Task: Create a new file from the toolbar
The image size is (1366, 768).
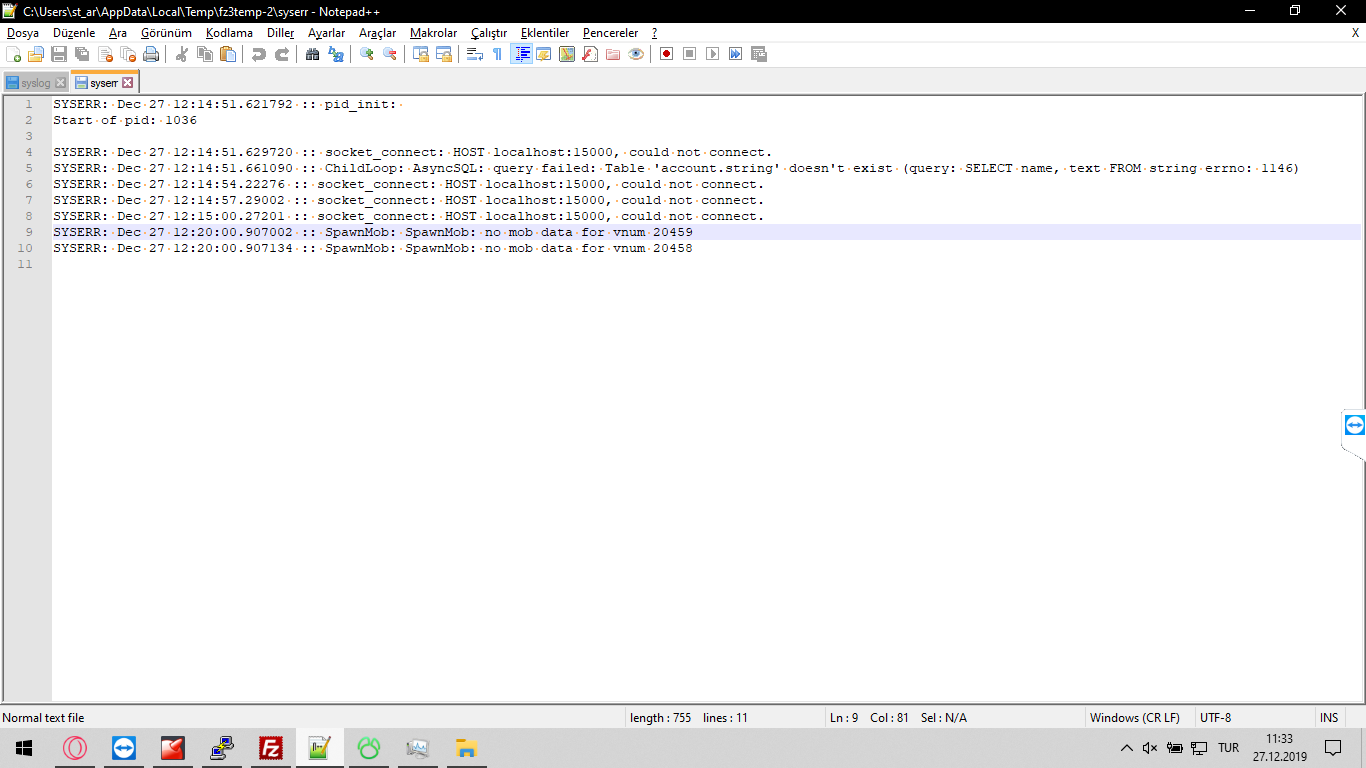Action: (13, 54)
